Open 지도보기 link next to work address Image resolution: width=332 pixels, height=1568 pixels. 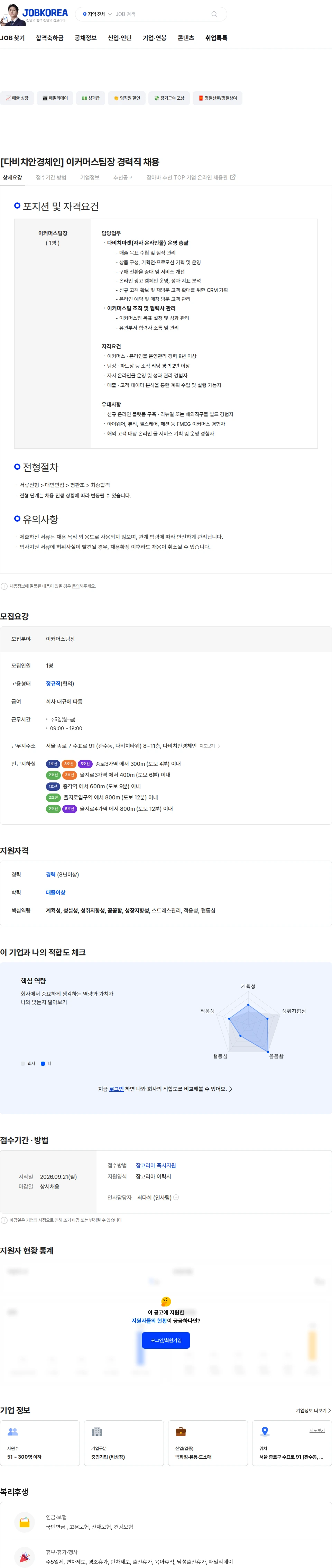tap(207, 746)
